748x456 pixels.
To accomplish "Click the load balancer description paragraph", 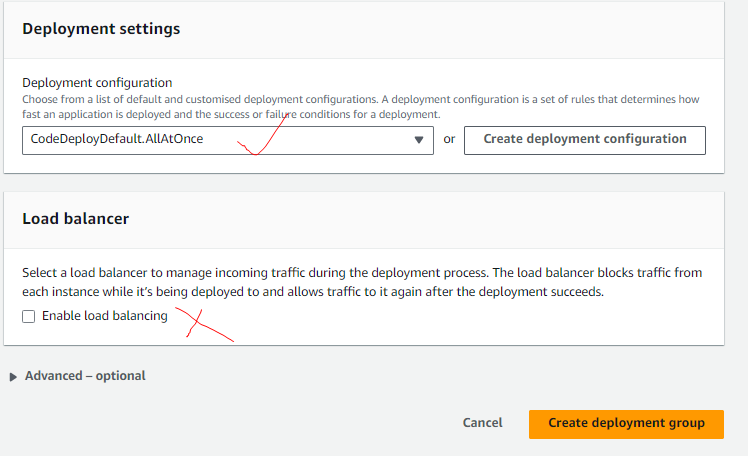I will pyautogui.click(x=362, y=282).
